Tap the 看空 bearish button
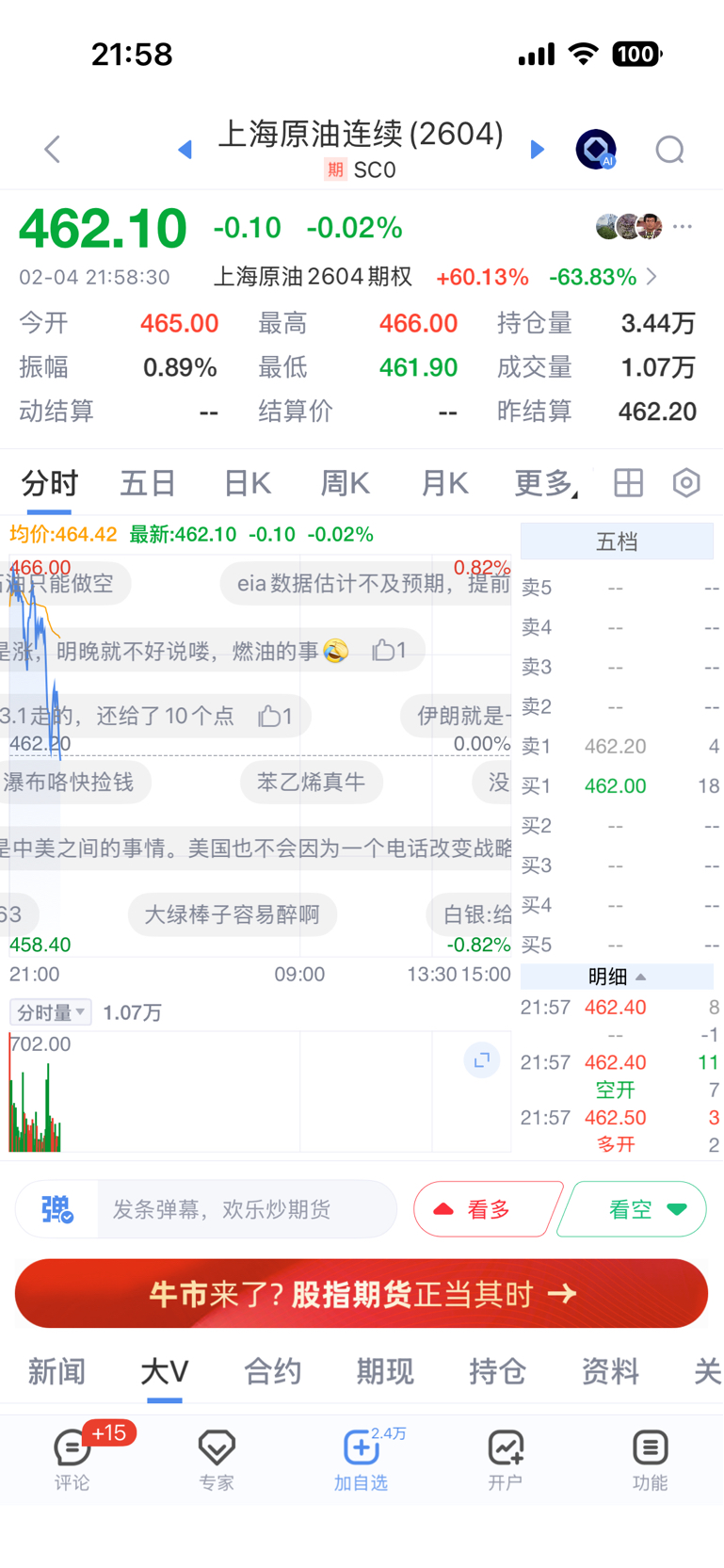 click(634, 1209)
